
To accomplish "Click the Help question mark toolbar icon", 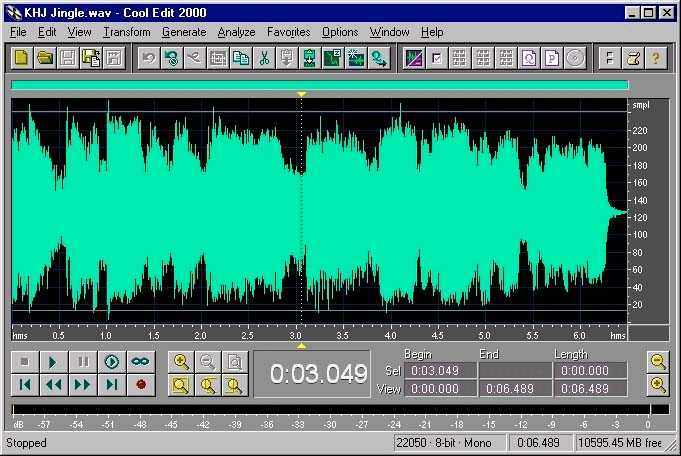I will pos(656,58).
